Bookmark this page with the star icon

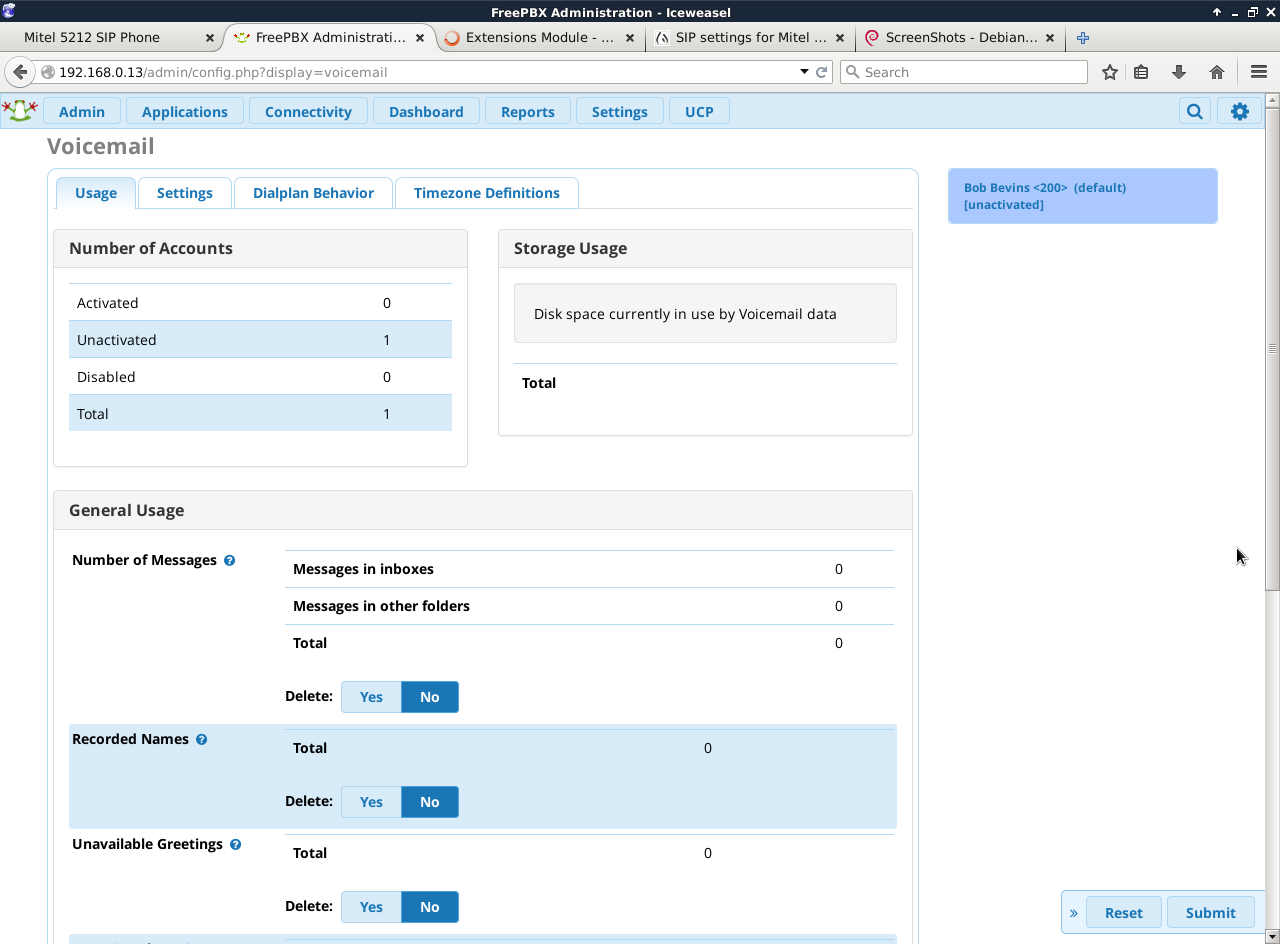point(1109,72)
